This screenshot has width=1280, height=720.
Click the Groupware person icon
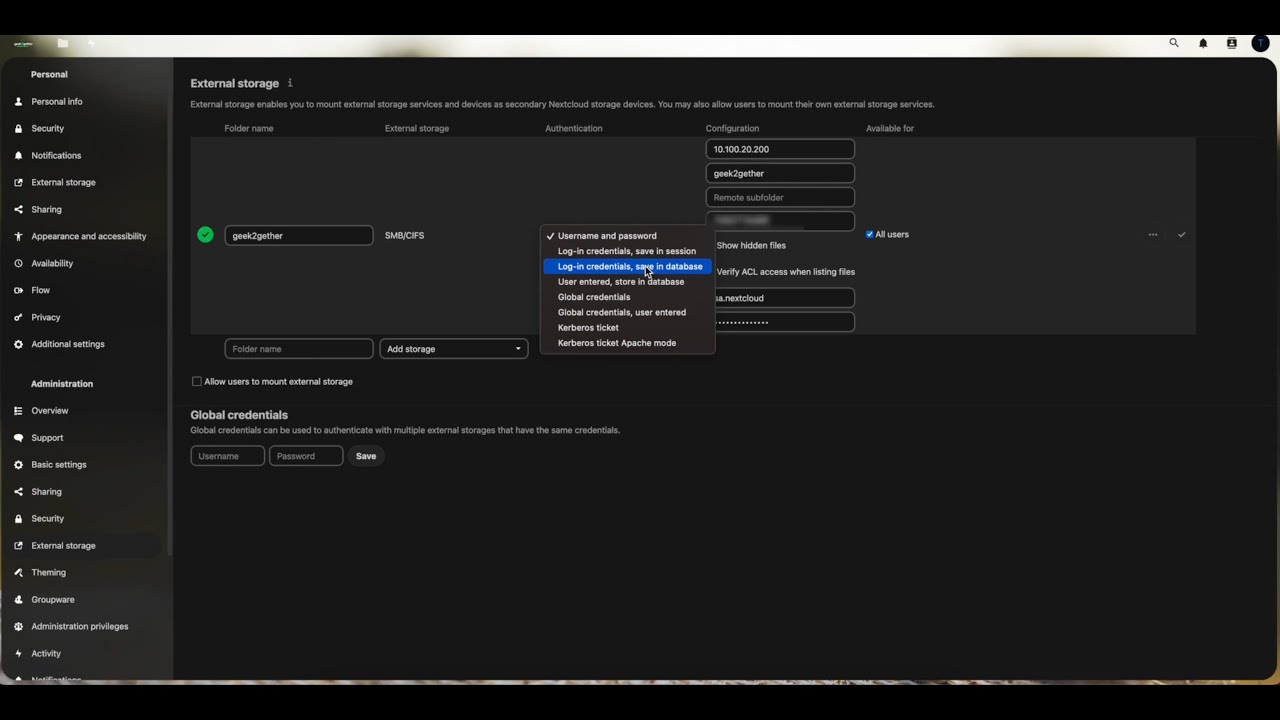click(18, 600)
